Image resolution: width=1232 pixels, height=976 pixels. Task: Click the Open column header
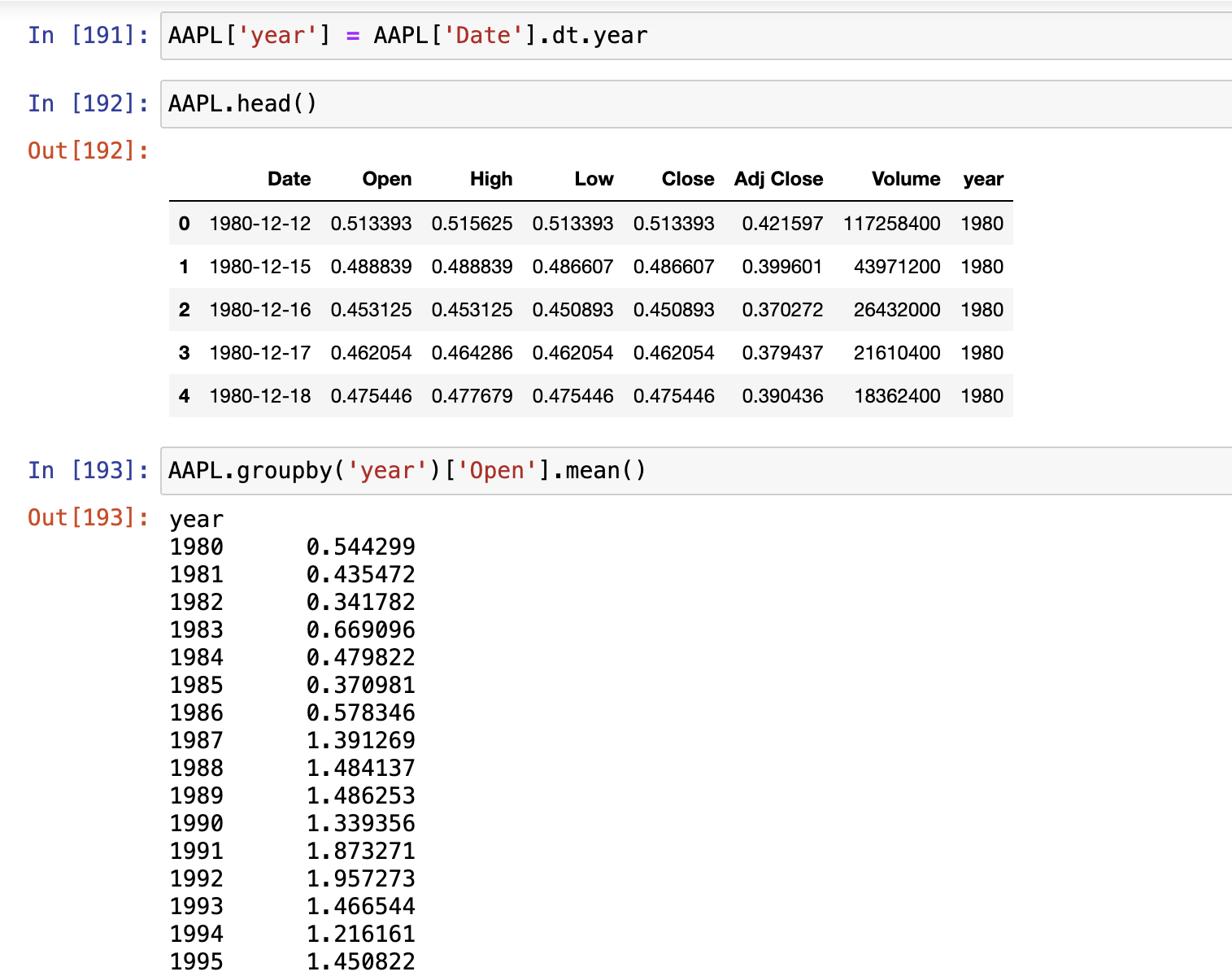click(387, 179)
